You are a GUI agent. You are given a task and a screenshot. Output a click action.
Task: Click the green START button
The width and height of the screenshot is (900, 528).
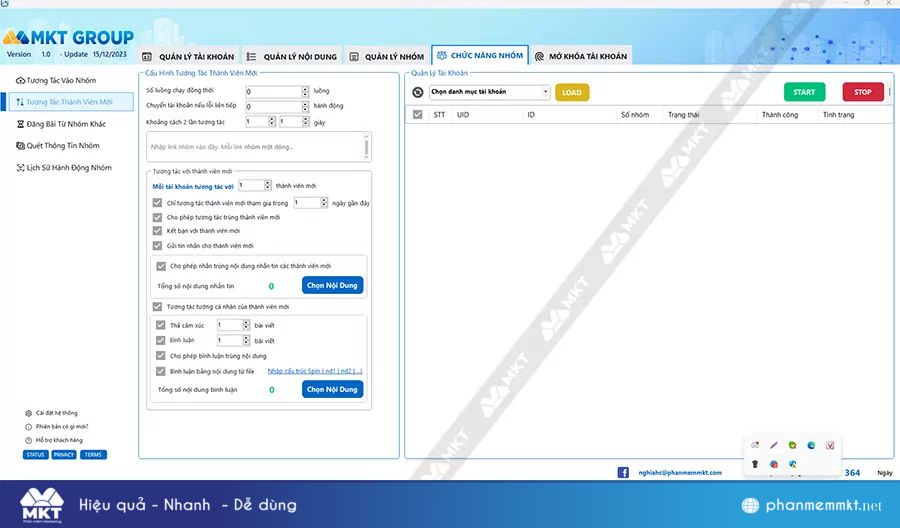pos(804,92)
